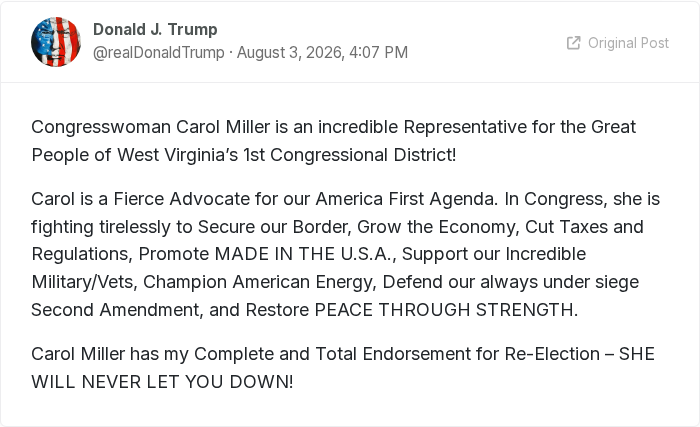Click the text WILL NEVER LET YOU DOWN!
The image size is (700, 427).
[x=162, y=382]
